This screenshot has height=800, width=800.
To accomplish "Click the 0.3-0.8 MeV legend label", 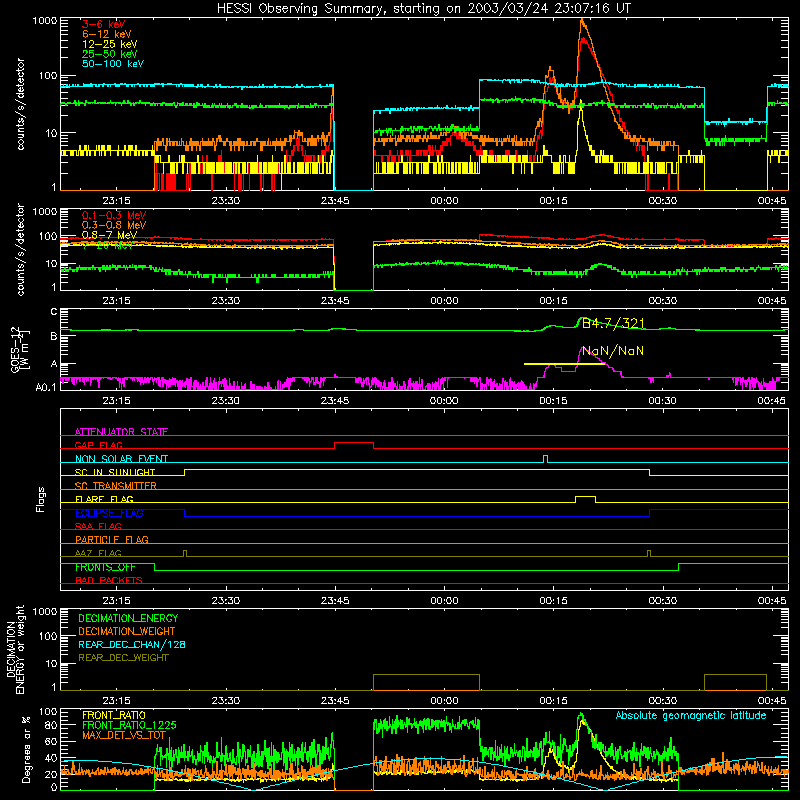I will (x=114, y=225).
